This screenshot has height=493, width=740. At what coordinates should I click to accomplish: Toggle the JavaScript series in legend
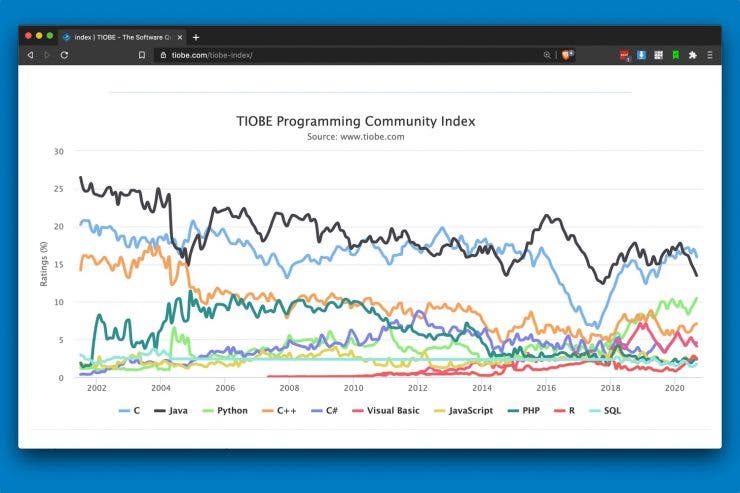pos(463,411)
